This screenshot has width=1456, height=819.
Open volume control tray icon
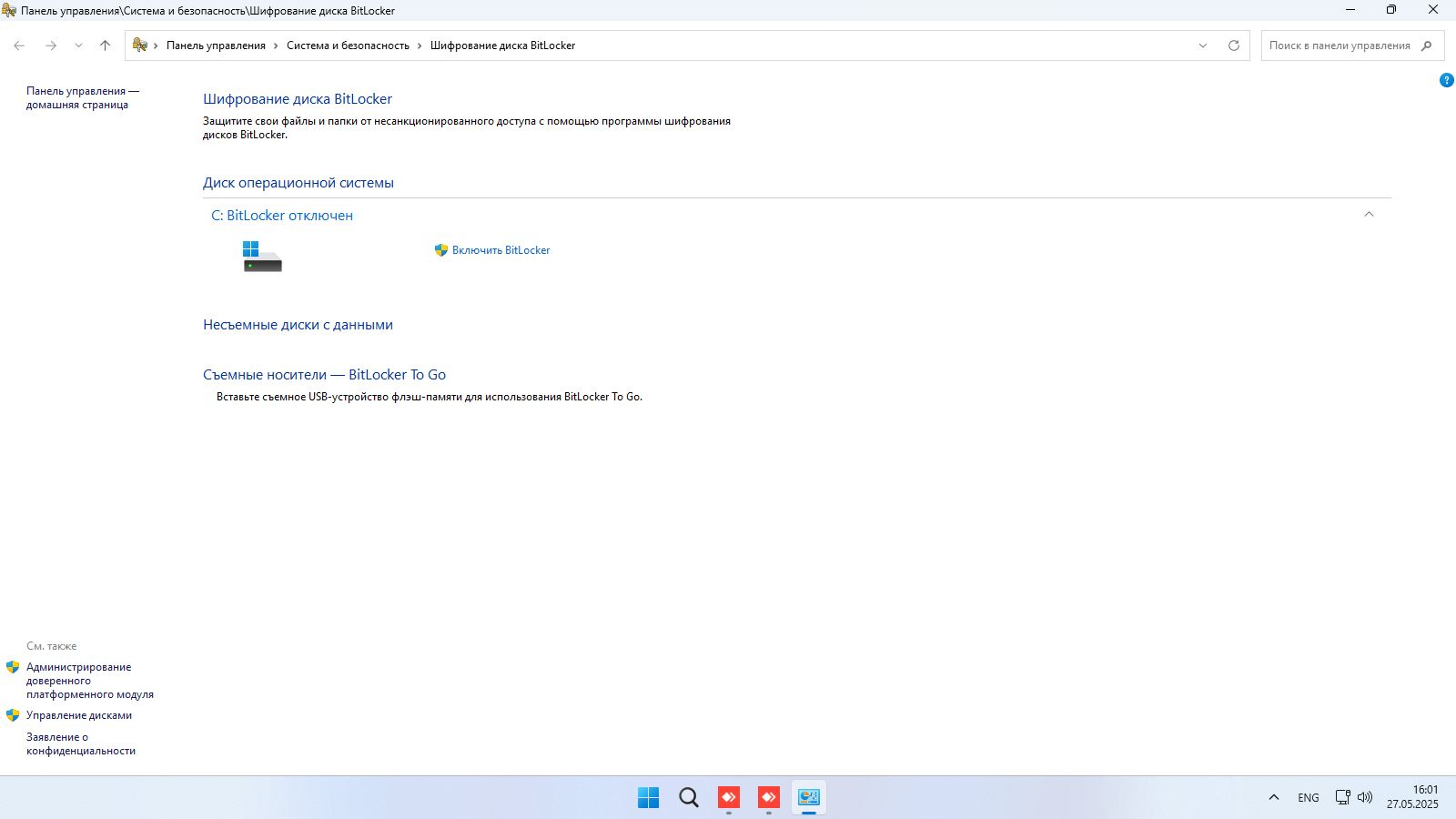pyautogui.click(x=1365, y=798)
